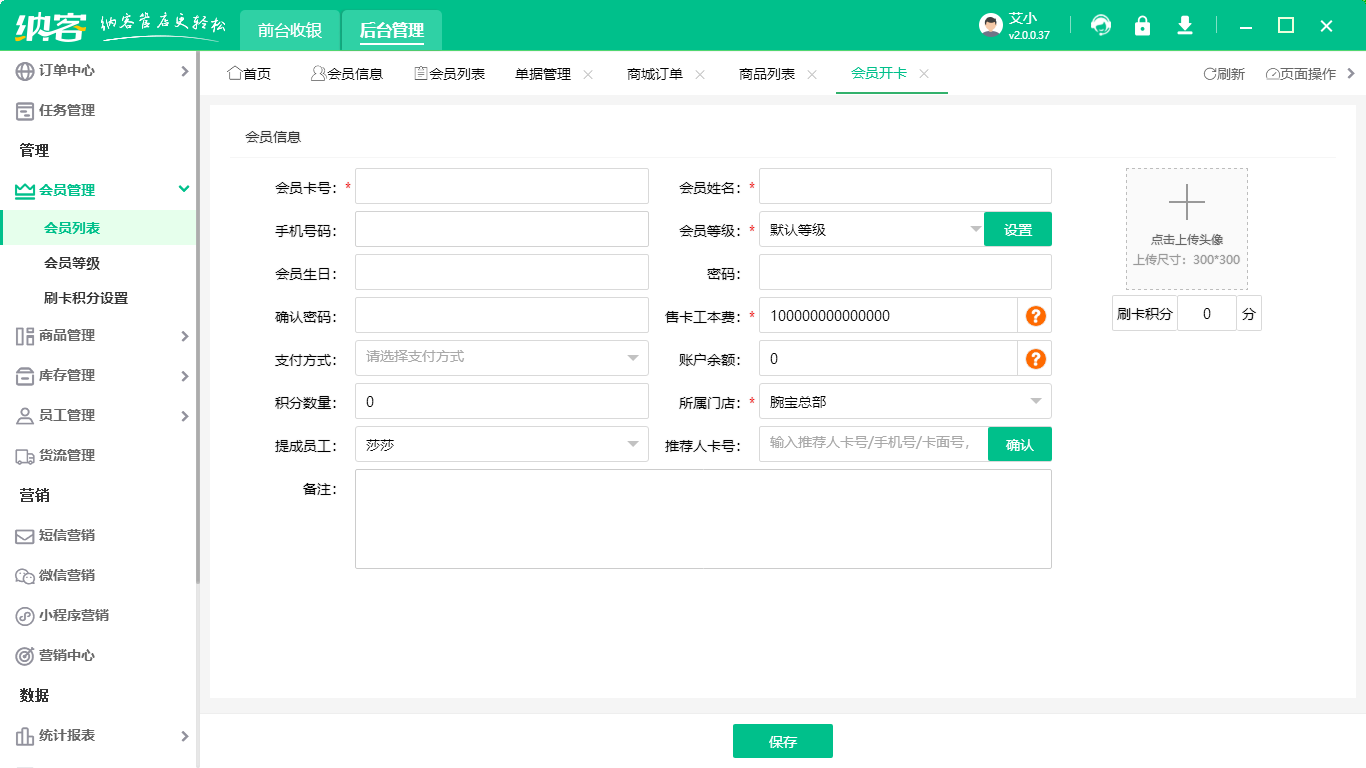Open the 支付方式 dropdown

(x=501, y=358)
